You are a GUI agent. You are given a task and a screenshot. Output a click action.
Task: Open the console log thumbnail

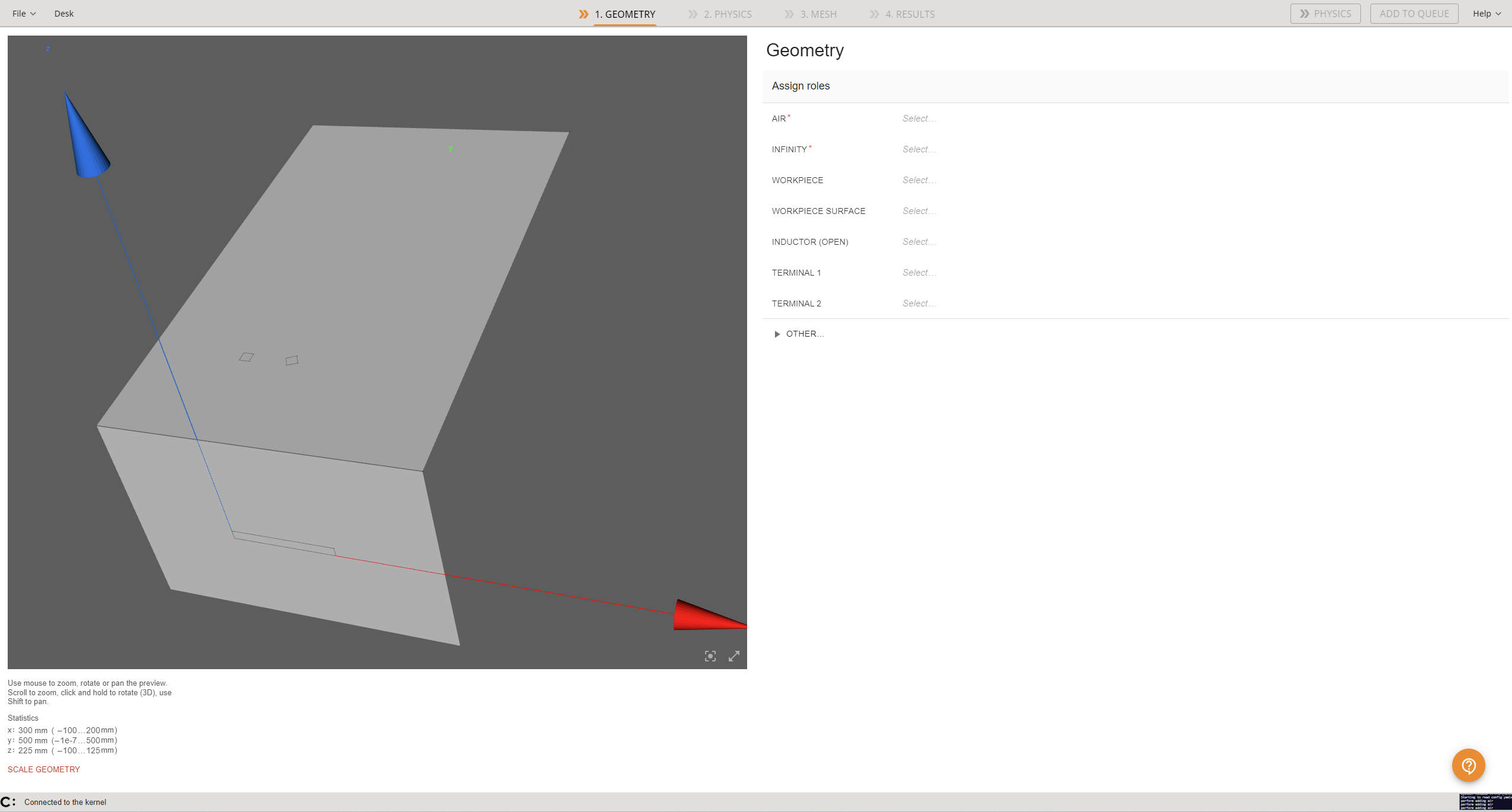pyautogui.click(x=1485, y=802)
